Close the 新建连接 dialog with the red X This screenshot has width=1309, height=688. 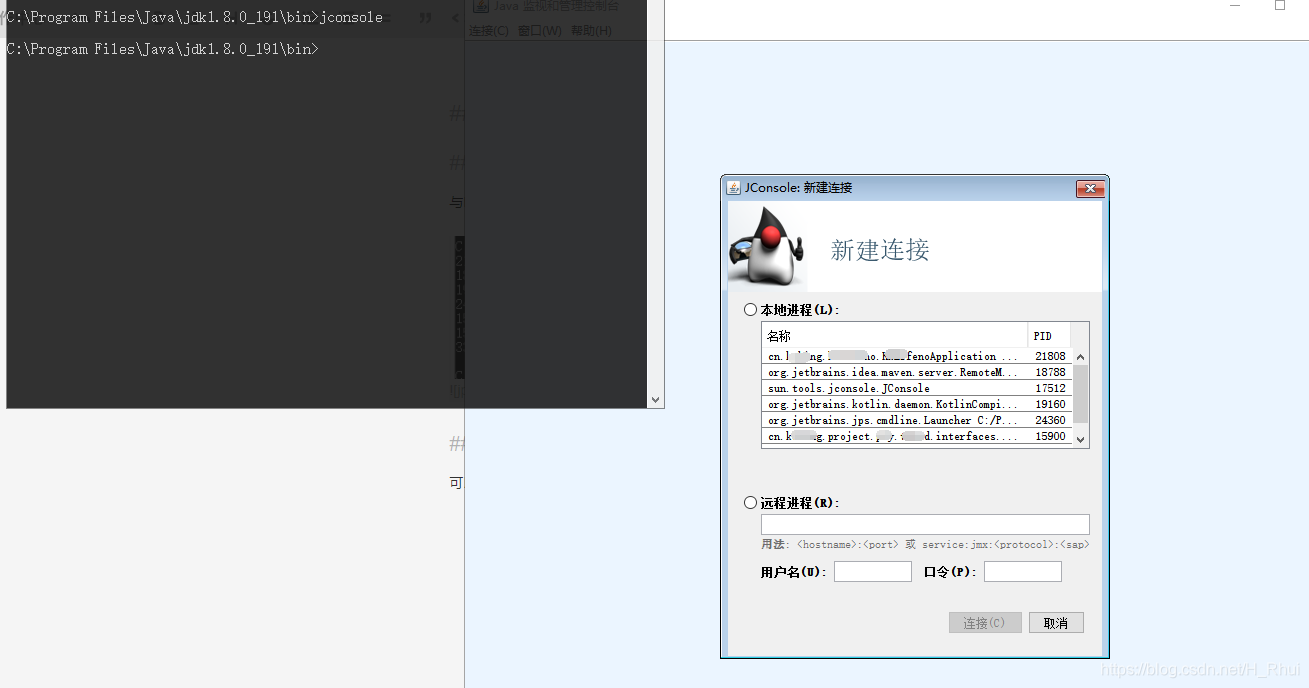(x=1089, y=188)
